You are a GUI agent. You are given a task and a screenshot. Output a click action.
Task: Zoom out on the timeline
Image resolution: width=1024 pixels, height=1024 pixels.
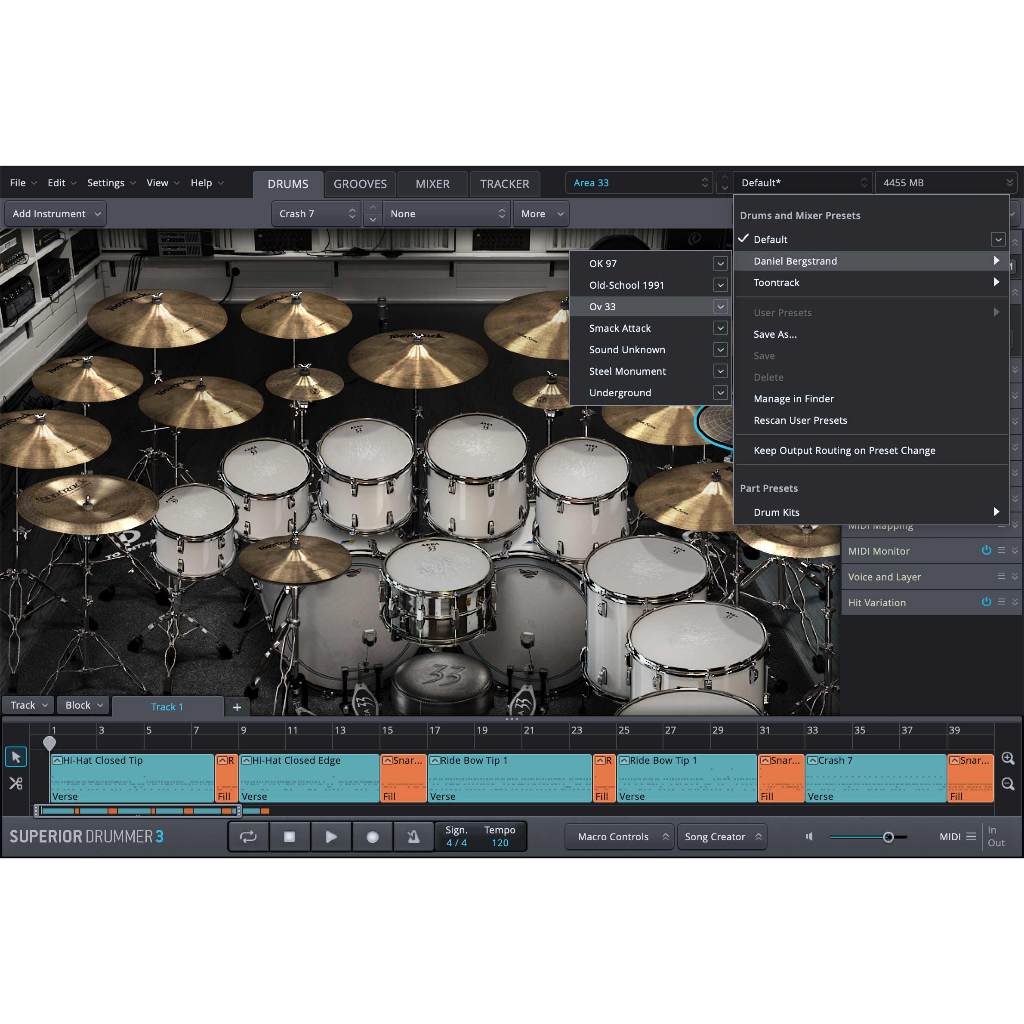tap(1007, 785)
